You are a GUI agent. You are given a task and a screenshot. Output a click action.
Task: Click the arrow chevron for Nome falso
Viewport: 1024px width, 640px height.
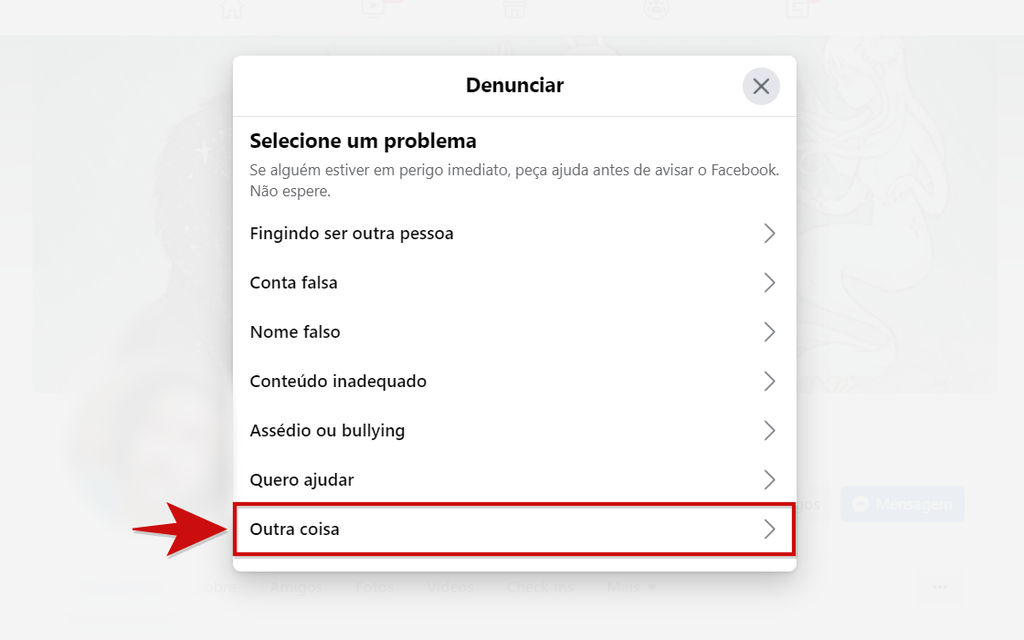pyautogui.click(x=769, y=332)
